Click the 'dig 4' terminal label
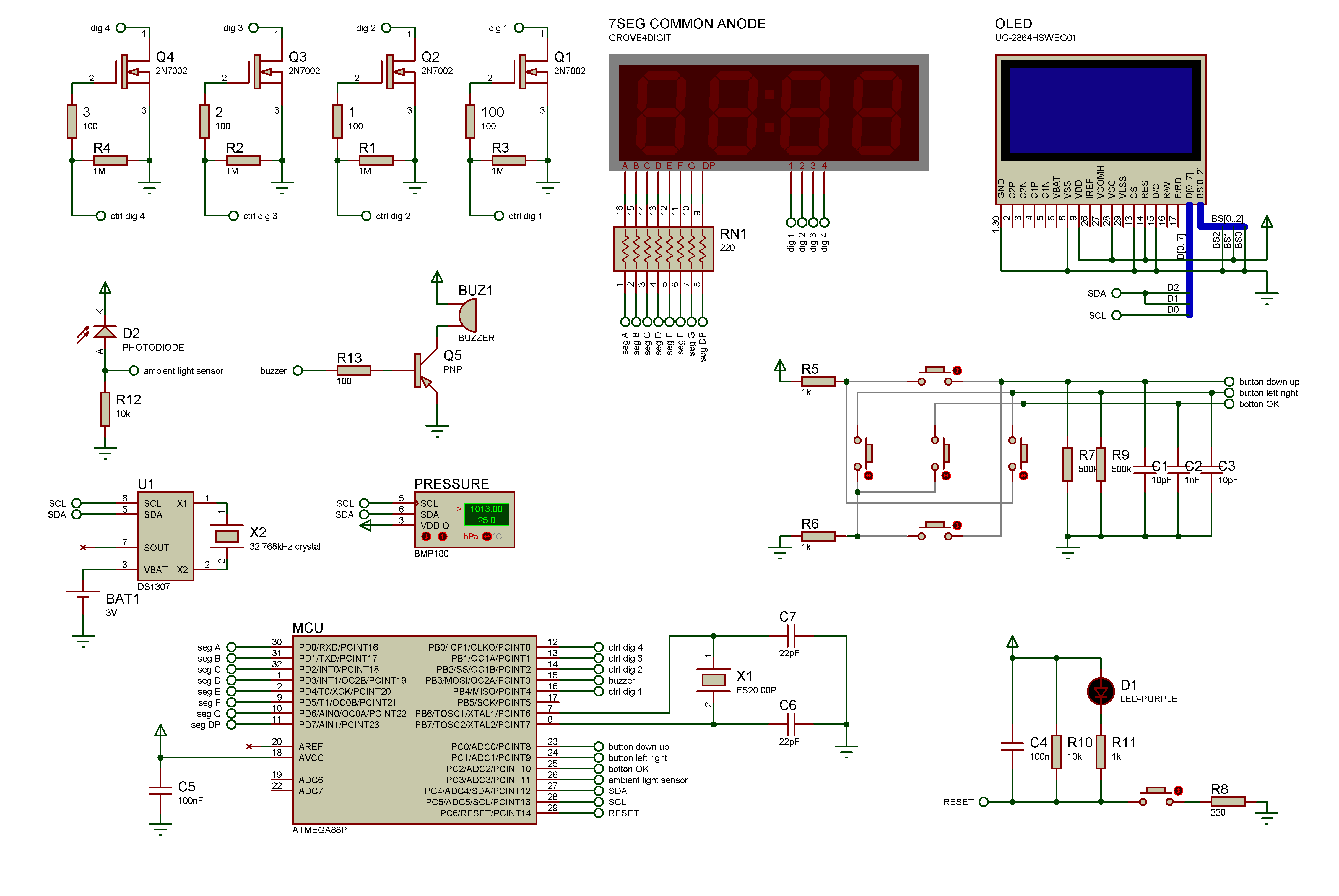 100,28
